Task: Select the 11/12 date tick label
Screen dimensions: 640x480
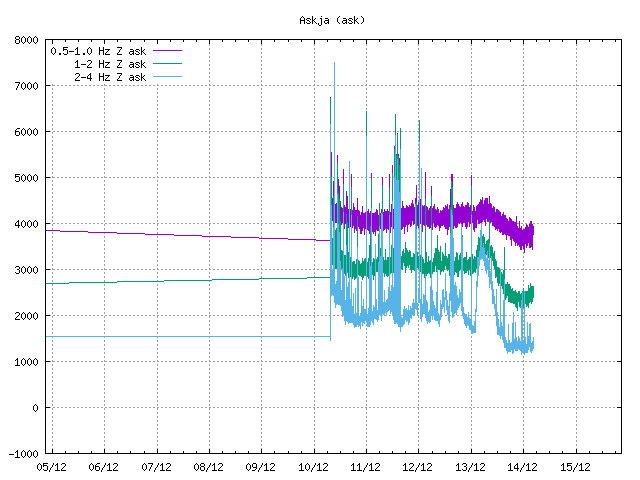Action: coord(365,467)
